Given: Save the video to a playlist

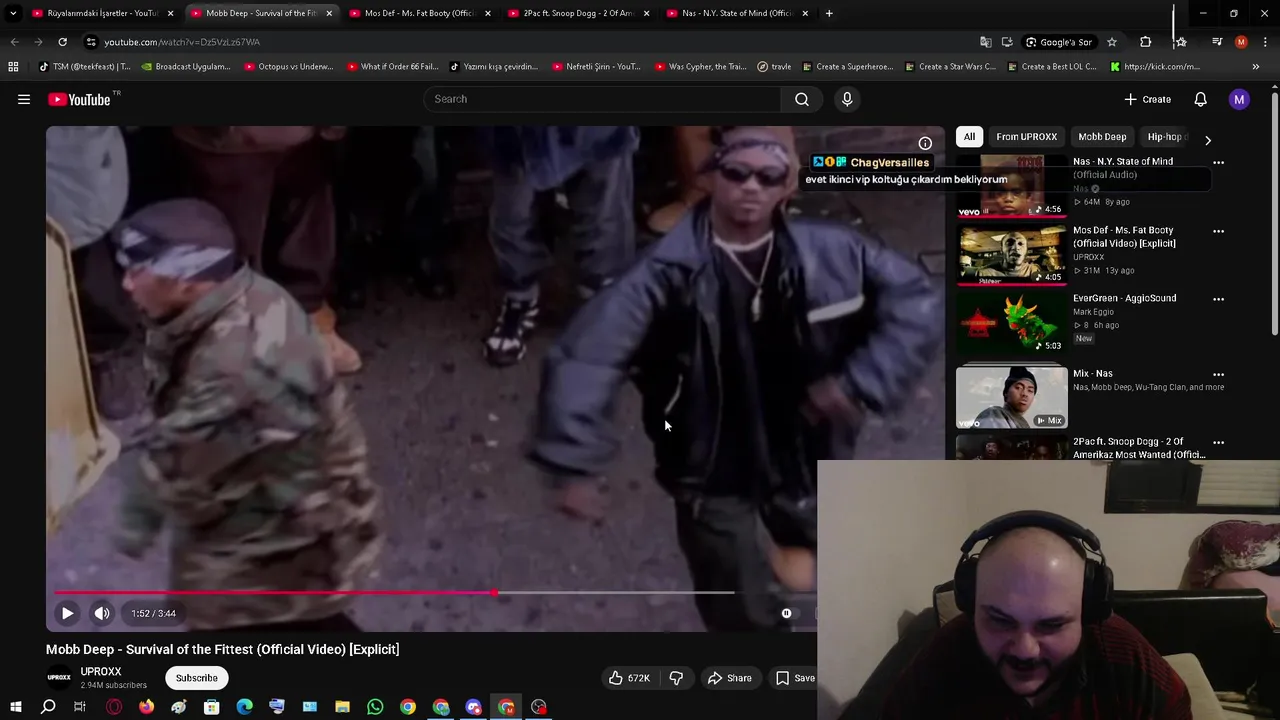Looking at the screenshot, I should (x=795, y=678).
